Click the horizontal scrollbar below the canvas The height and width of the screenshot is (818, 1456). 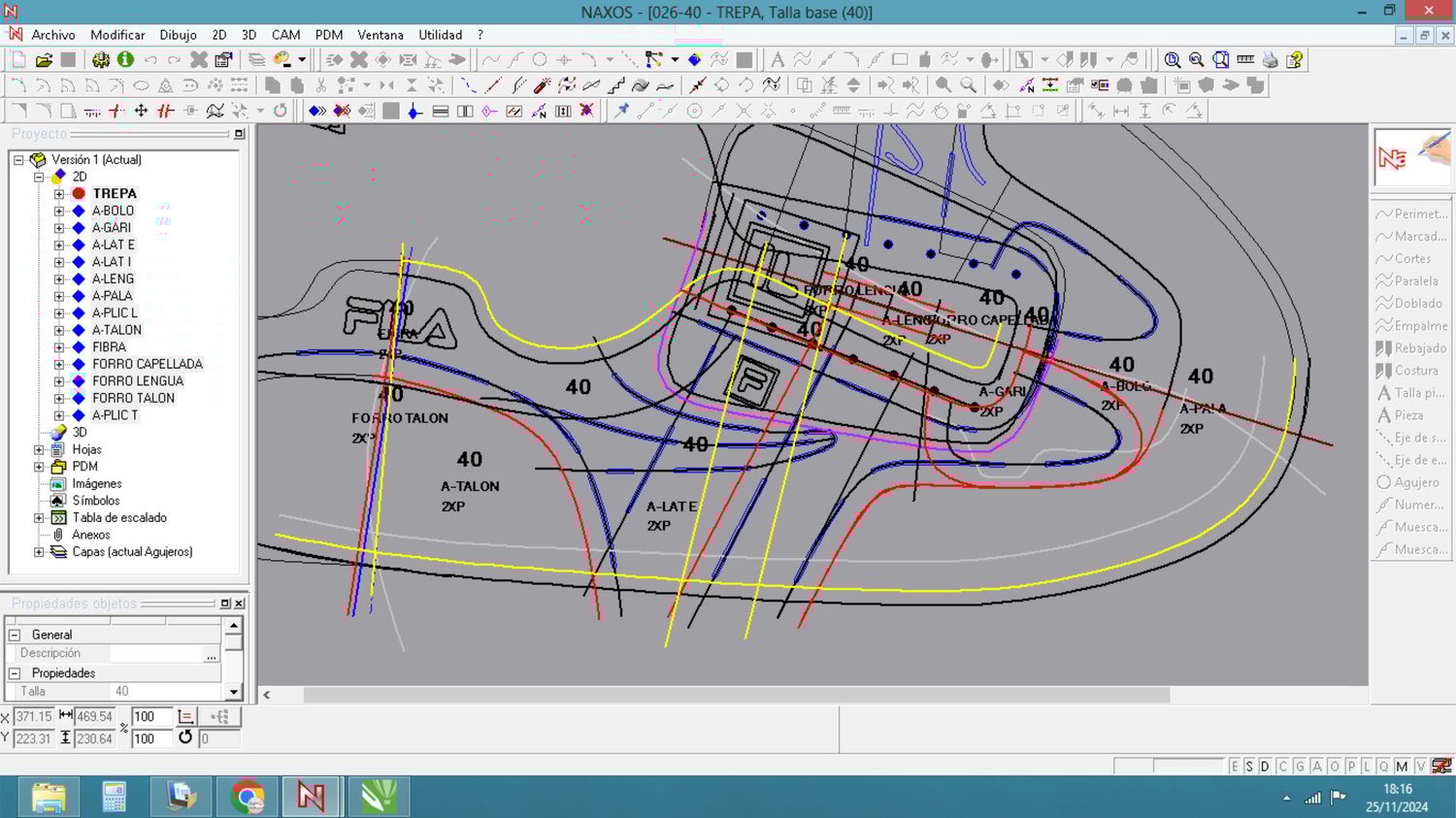736,695
